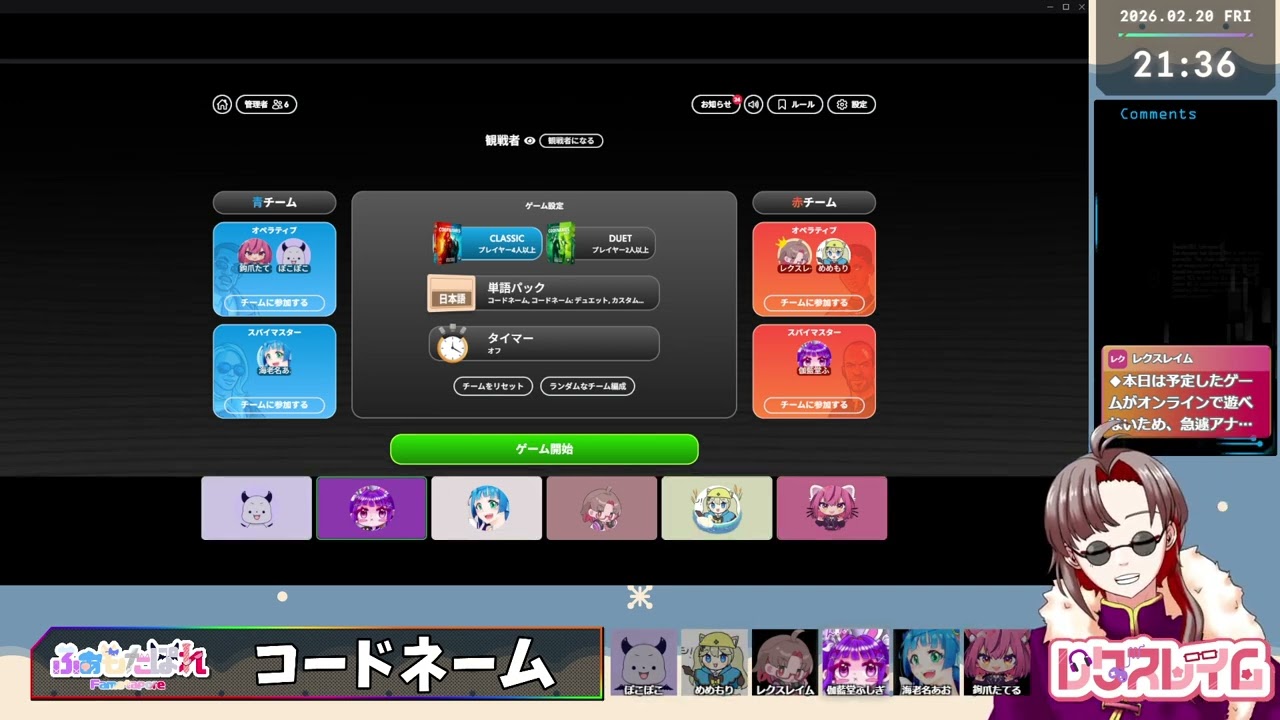Click レクスレ avatar in red operatives
The image size is (1280, 720).
pos(794,252)
